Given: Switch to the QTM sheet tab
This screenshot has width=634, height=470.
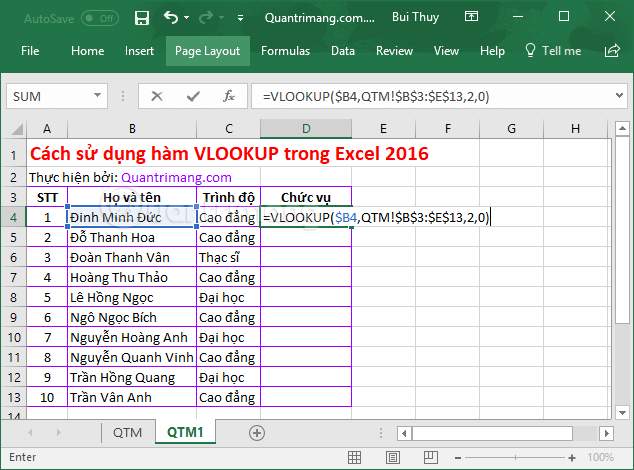Looking at the screenshot, I should pos(127,433).
